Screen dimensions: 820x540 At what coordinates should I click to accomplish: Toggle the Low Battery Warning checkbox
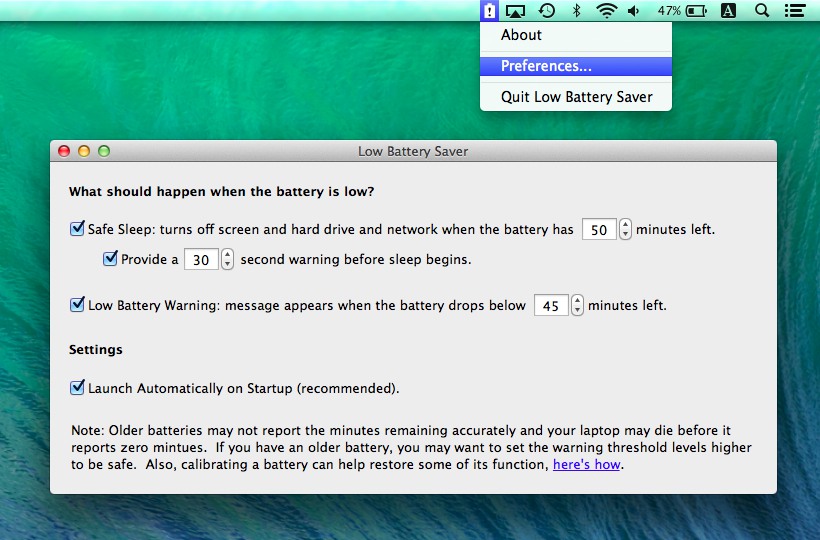77,305
